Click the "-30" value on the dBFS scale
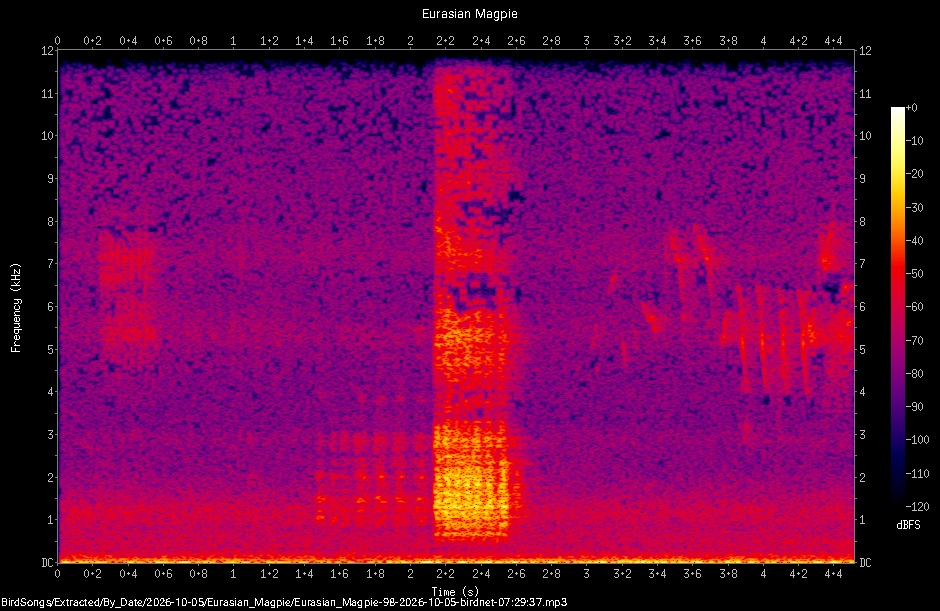 (914, 207)
